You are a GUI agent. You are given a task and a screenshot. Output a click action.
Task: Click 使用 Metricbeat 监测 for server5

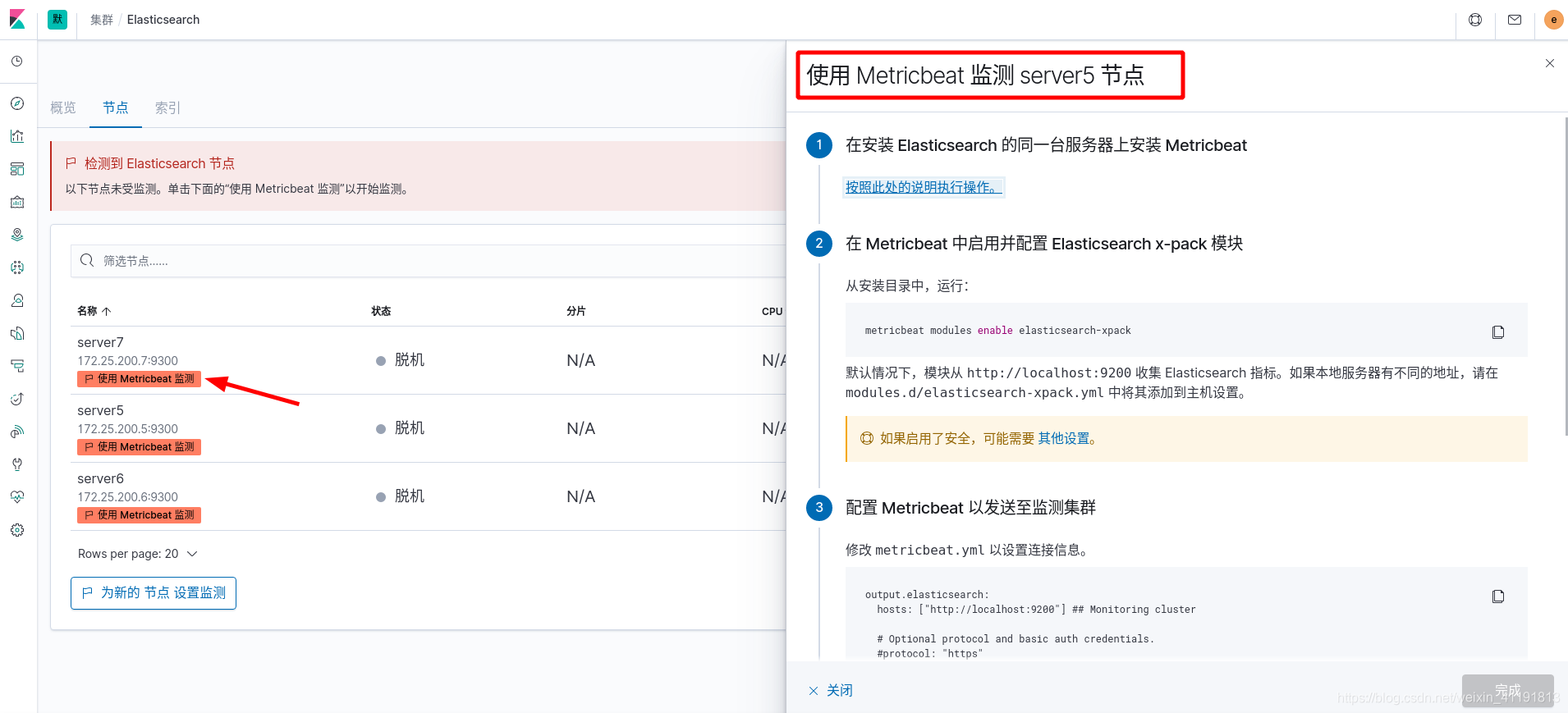coord(140,447)
